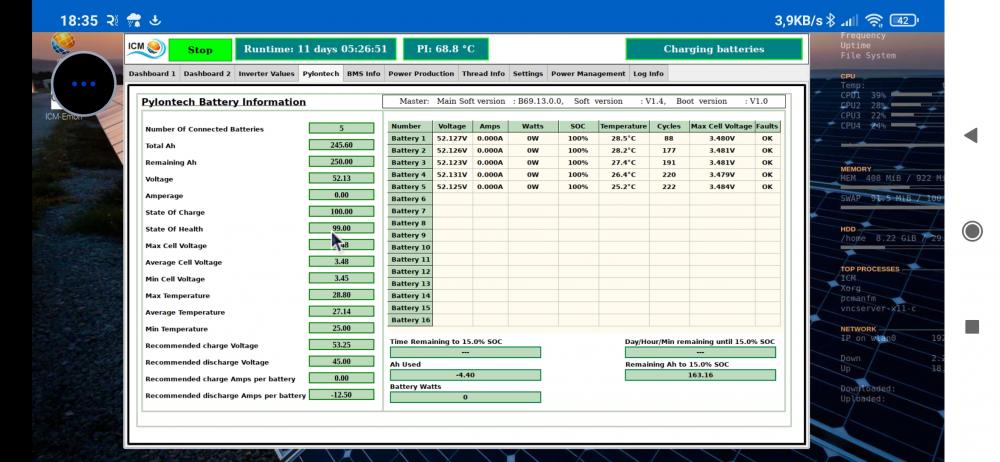Click Battery 5 cycles cell 222
The image size is (1000, 462).
pos(669,187)
